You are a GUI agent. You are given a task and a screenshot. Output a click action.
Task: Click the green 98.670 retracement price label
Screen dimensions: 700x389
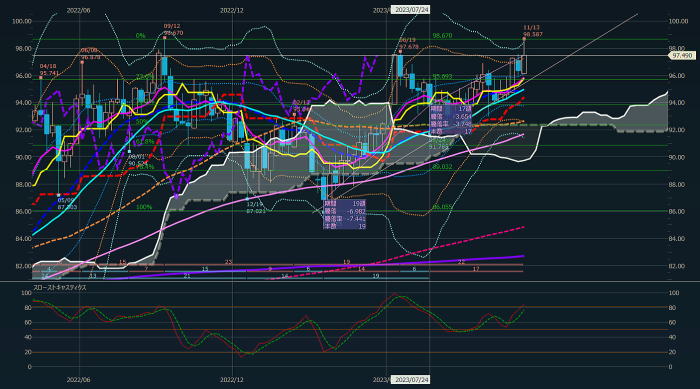pos(442,36)
